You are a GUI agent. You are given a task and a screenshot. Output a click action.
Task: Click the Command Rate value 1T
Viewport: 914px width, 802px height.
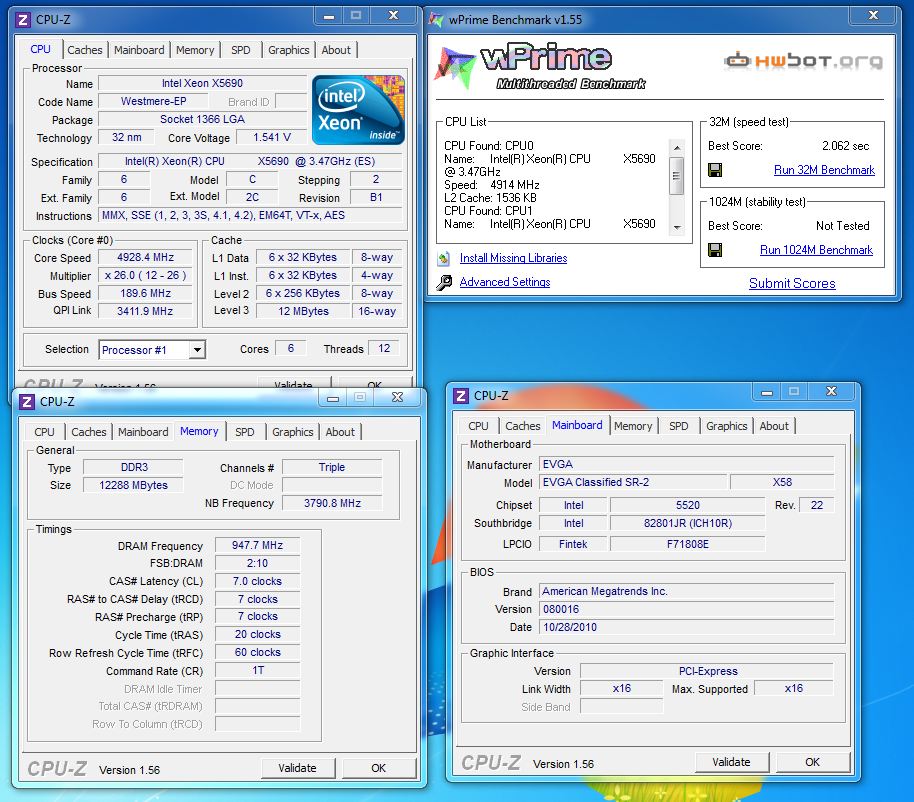258,670
